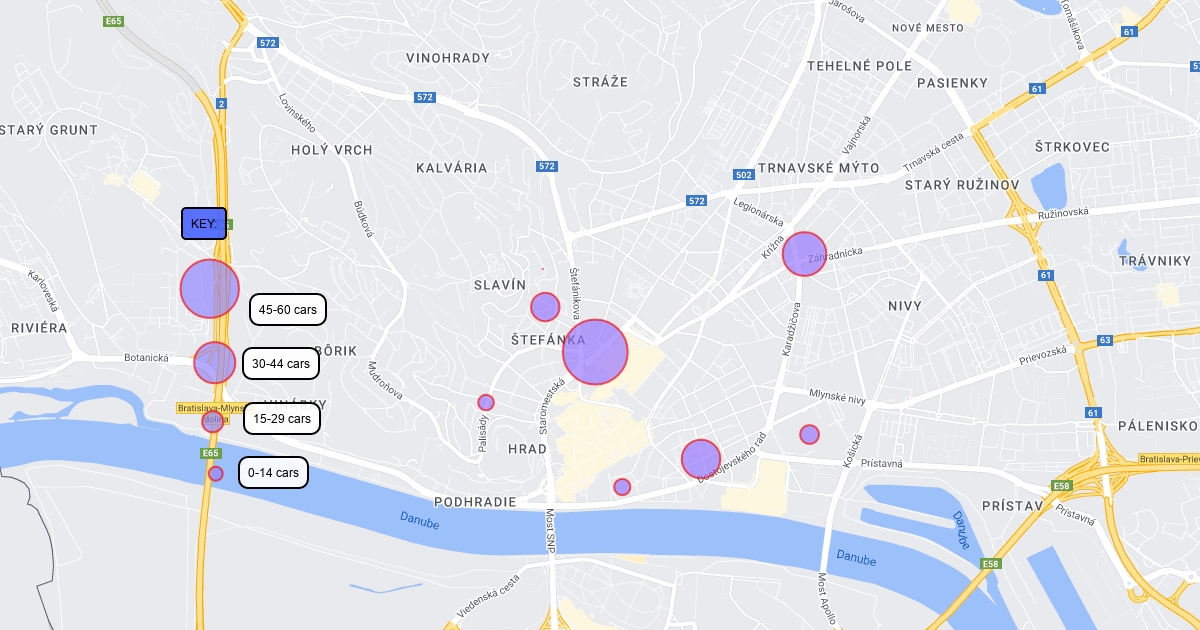This screenshot has height=630, width=1200.
Task: Click the Tomášikova street label
Action: click(x=1071, y=24)
